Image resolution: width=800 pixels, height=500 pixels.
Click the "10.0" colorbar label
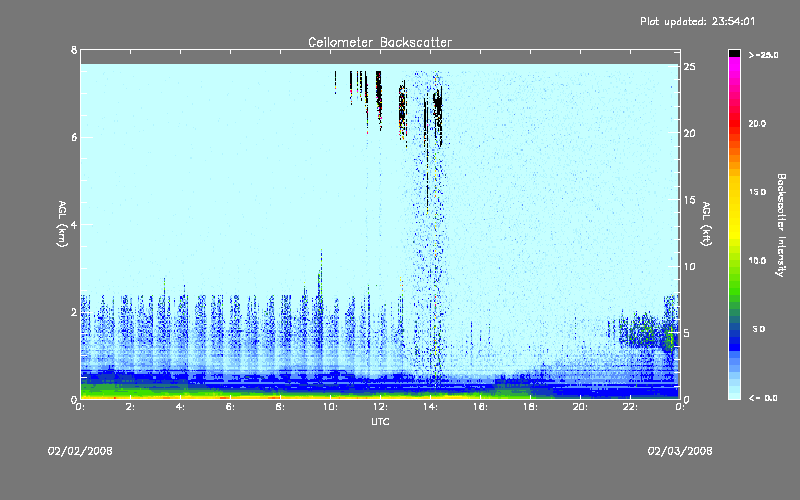coord(757,261)
